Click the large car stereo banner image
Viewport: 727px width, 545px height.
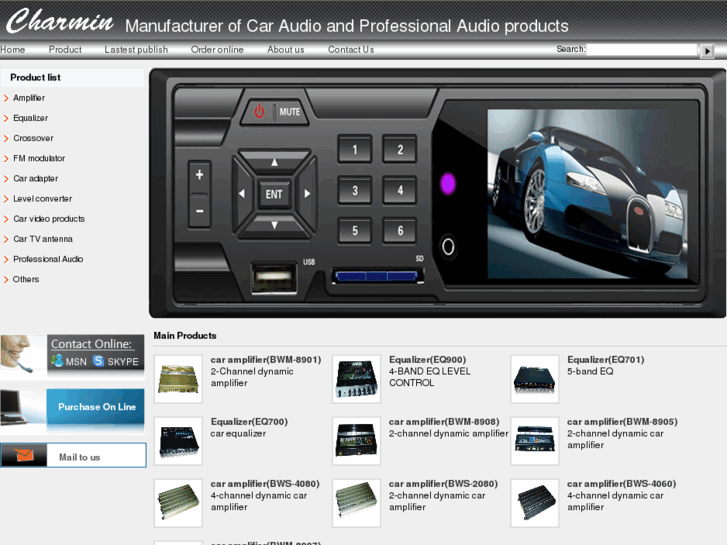coord(437,193)
